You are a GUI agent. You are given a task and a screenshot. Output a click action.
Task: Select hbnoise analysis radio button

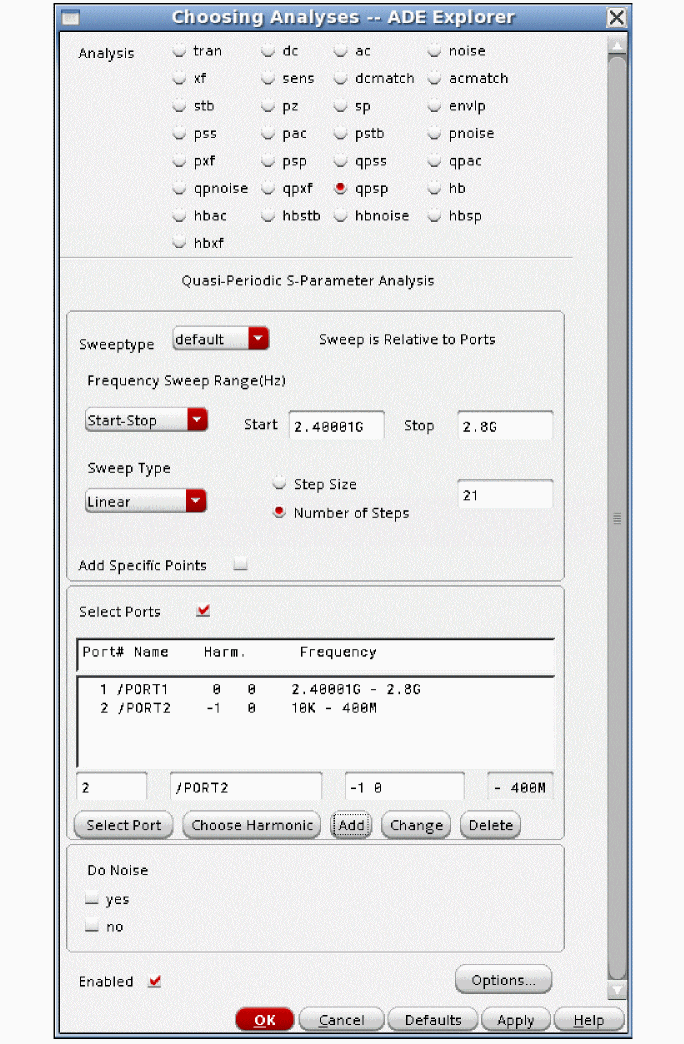coord(340,216)
